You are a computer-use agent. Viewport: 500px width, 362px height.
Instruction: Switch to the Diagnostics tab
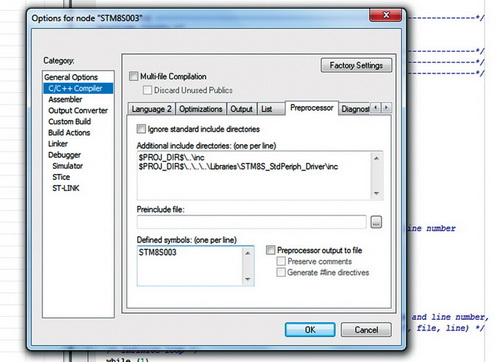(355, 109)
